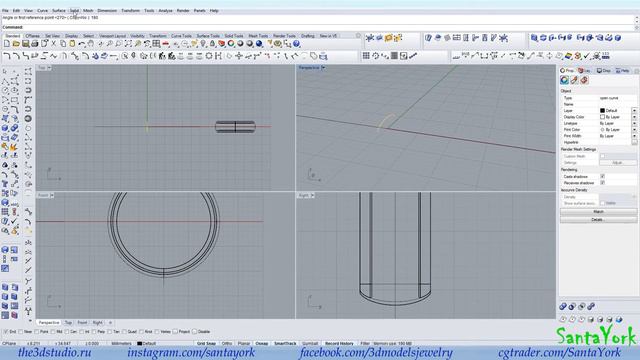The width and height of the screenshot is (640, 360).
Task: Click the Options gear icon
Action: pos(278,44)
